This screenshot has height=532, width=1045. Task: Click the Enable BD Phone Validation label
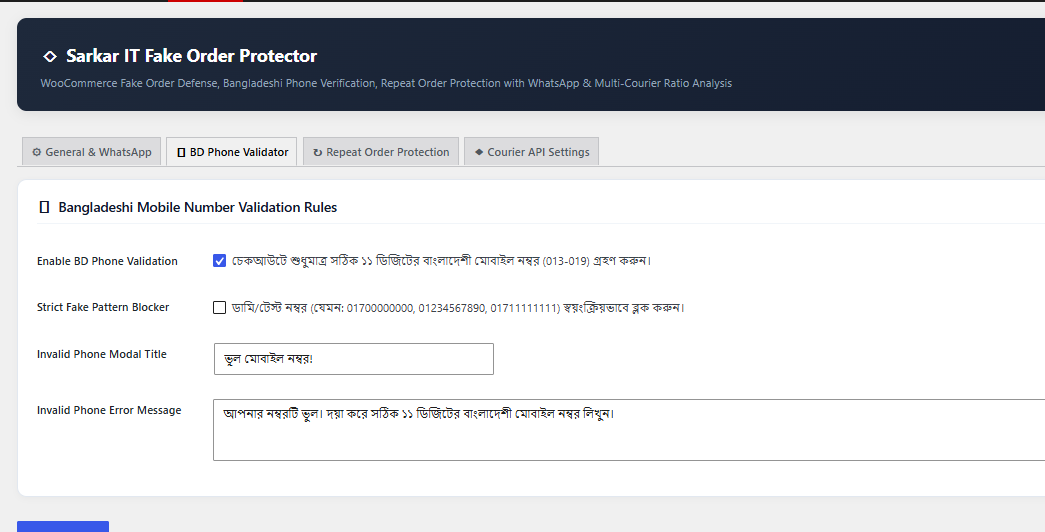point(107,261)
